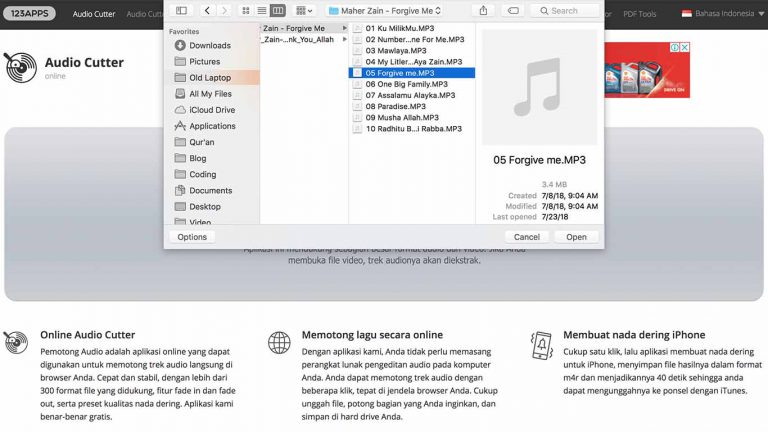The width and height of the screenshot is (768, 432).
Task: Open PDF Tools in site header
Action: (x=639, y=14)
